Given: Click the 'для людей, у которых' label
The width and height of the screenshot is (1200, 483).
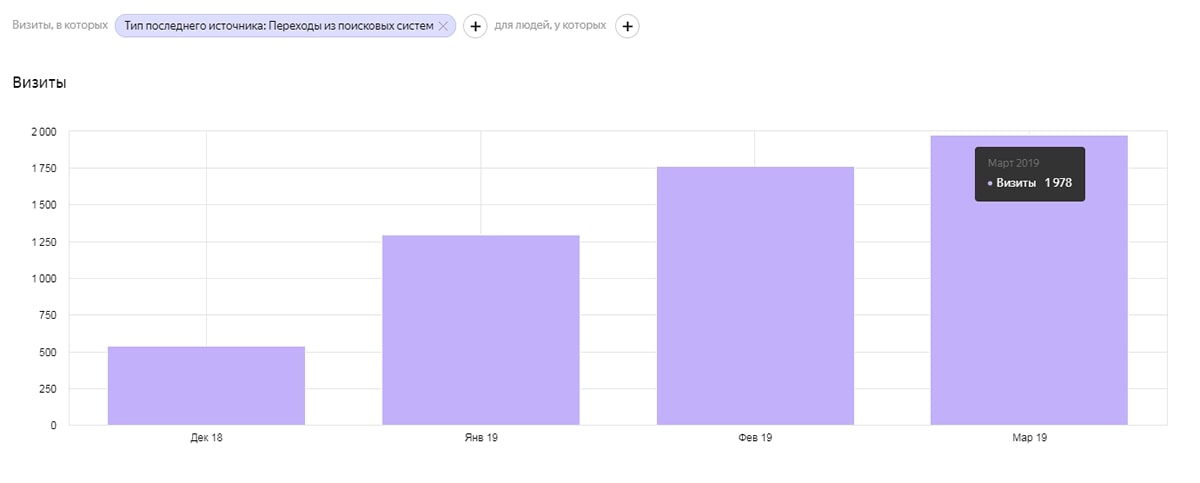Looking at the screenshot, I should click(x=550, y=25).
